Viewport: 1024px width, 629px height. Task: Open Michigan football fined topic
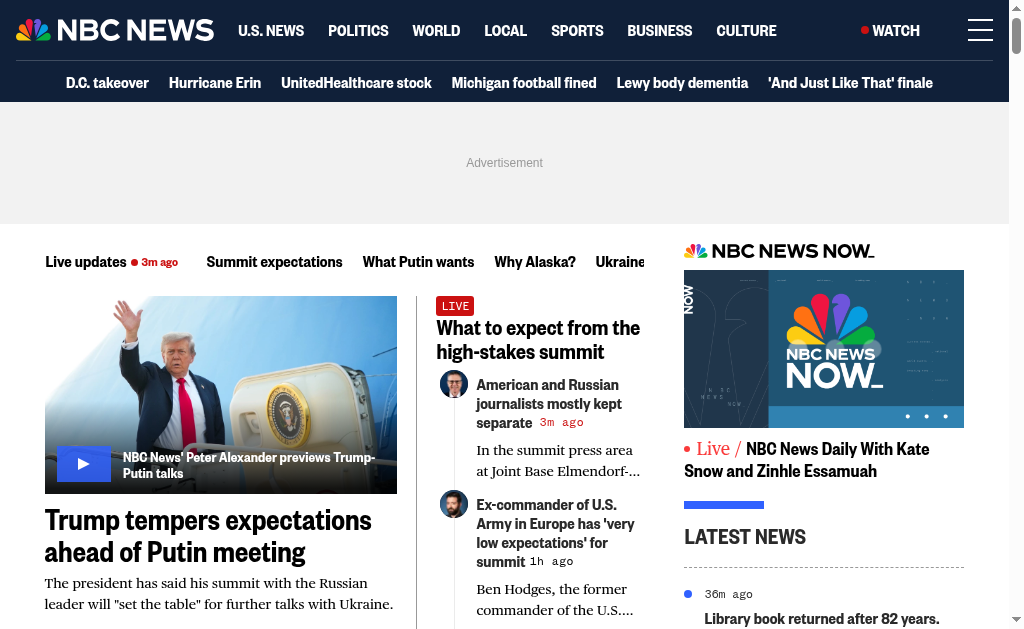point(524,83)
